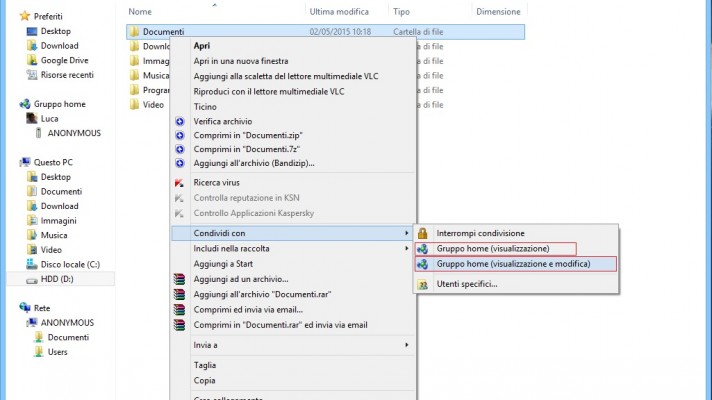This screenshot has width=712, height=400.
Task: Select Riproduci con il lettore multimediale VLC
Action: click(269, 91)
